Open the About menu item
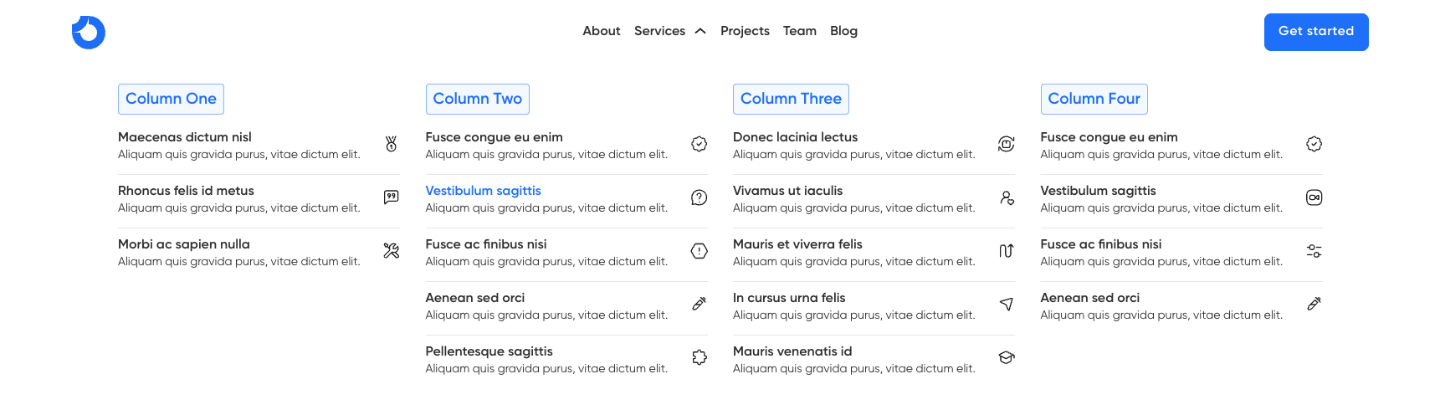Viewport: 1440px width, 415px height. (601, 31)
